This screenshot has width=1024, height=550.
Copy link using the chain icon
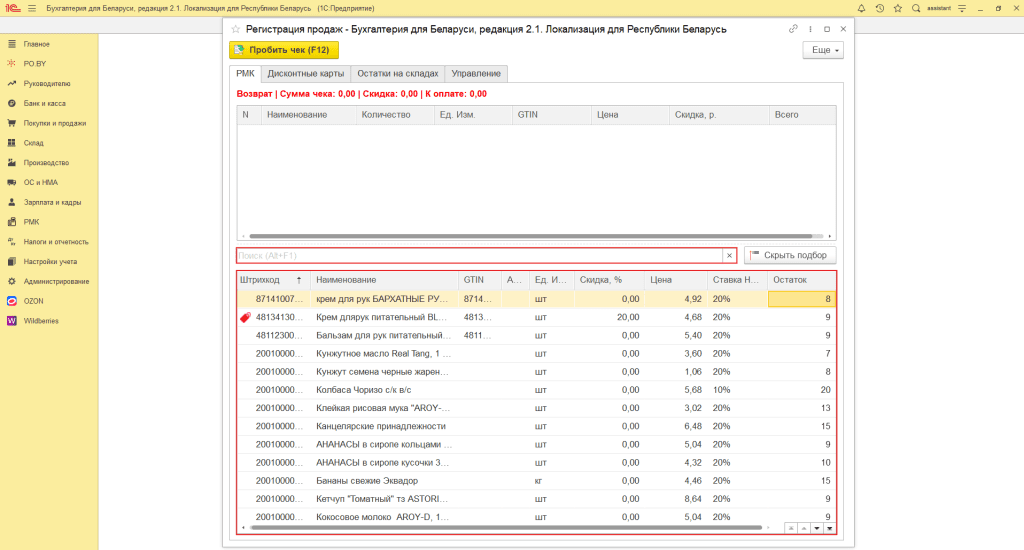pos(793,29)
